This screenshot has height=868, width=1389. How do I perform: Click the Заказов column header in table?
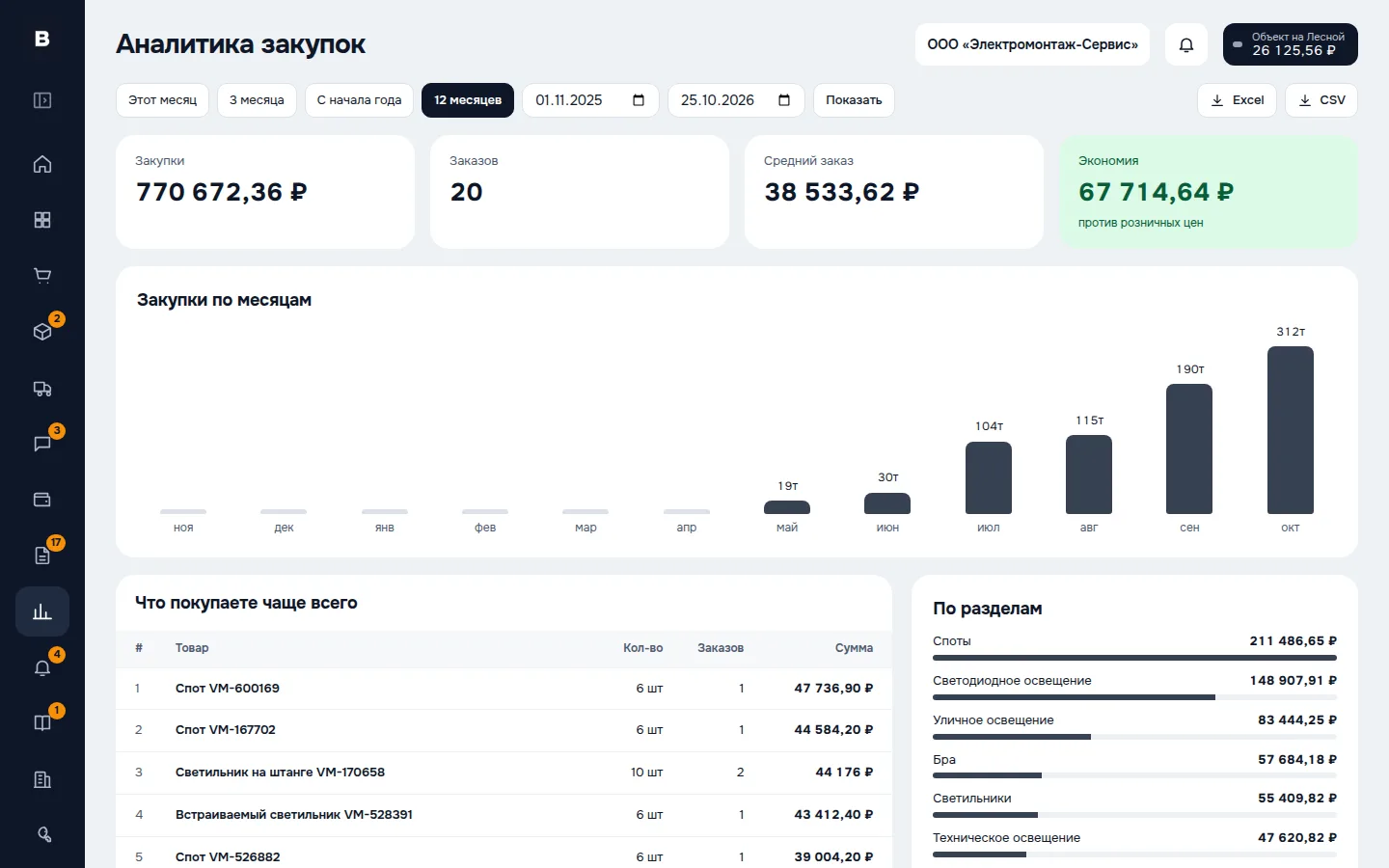[x=721, y=648]
